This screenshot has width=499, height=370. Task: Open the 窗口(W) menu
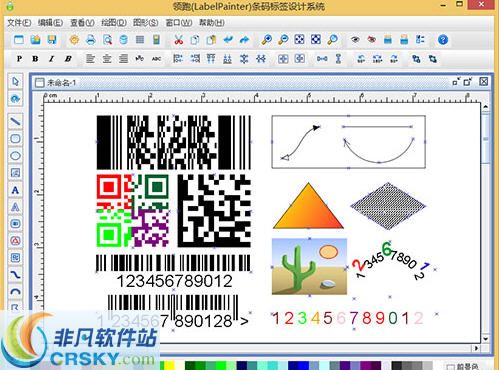179,23
